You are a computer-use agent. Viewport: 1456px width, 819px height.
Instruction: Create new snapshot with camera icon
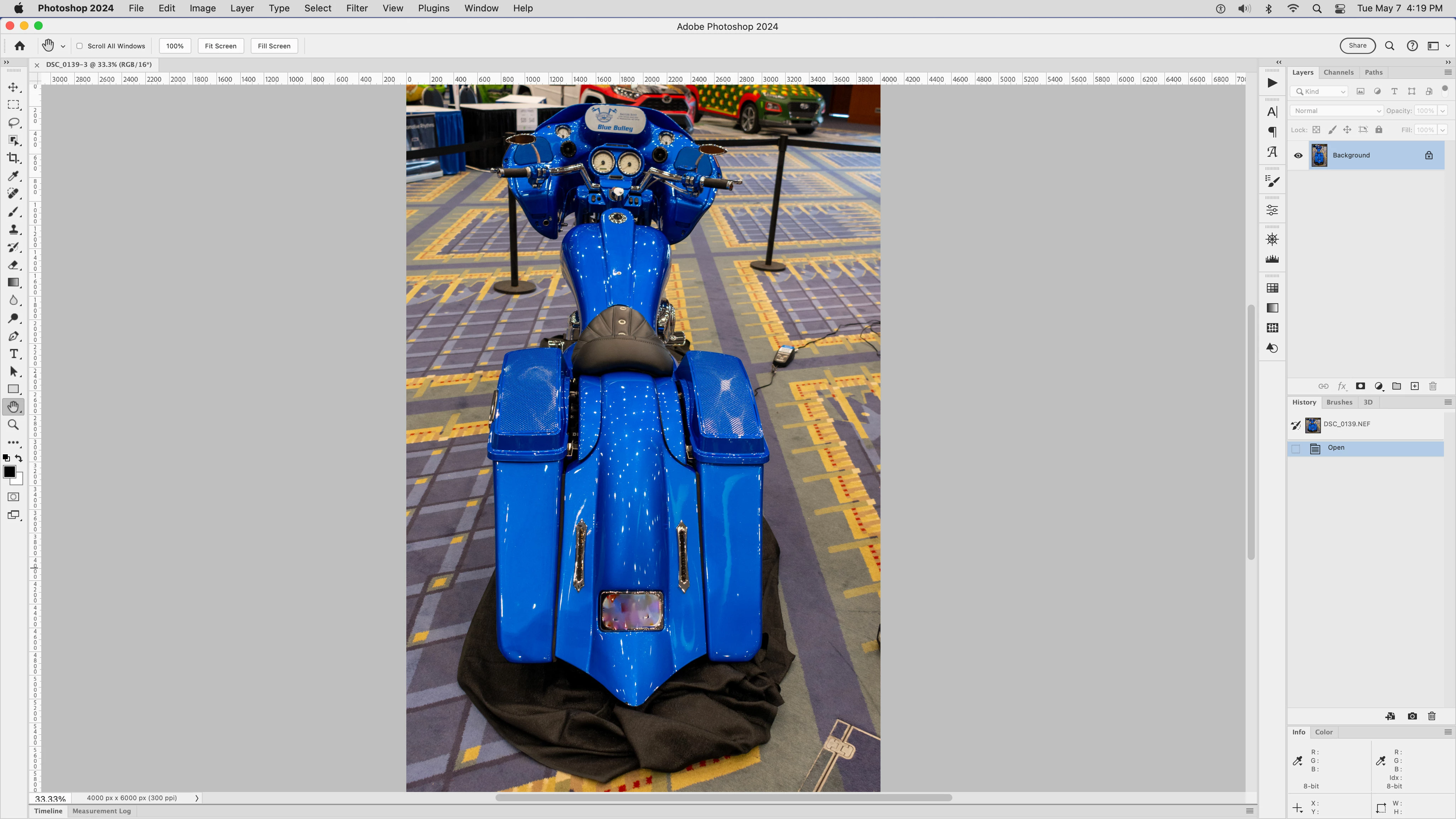pyautogui.click(x=1412, y=716)
